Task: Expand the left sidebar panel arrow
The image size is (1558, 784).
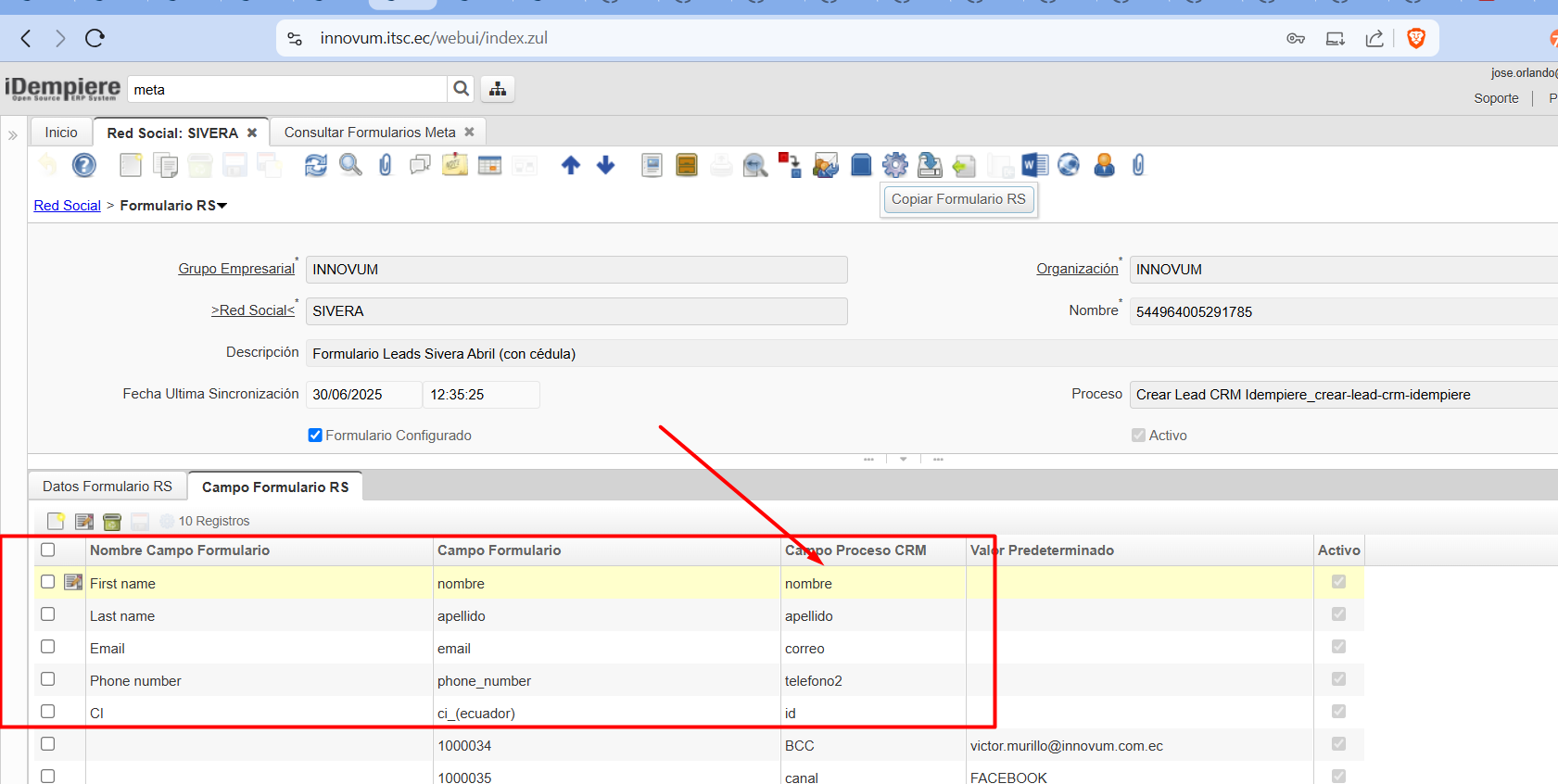Action: point(13,135)
